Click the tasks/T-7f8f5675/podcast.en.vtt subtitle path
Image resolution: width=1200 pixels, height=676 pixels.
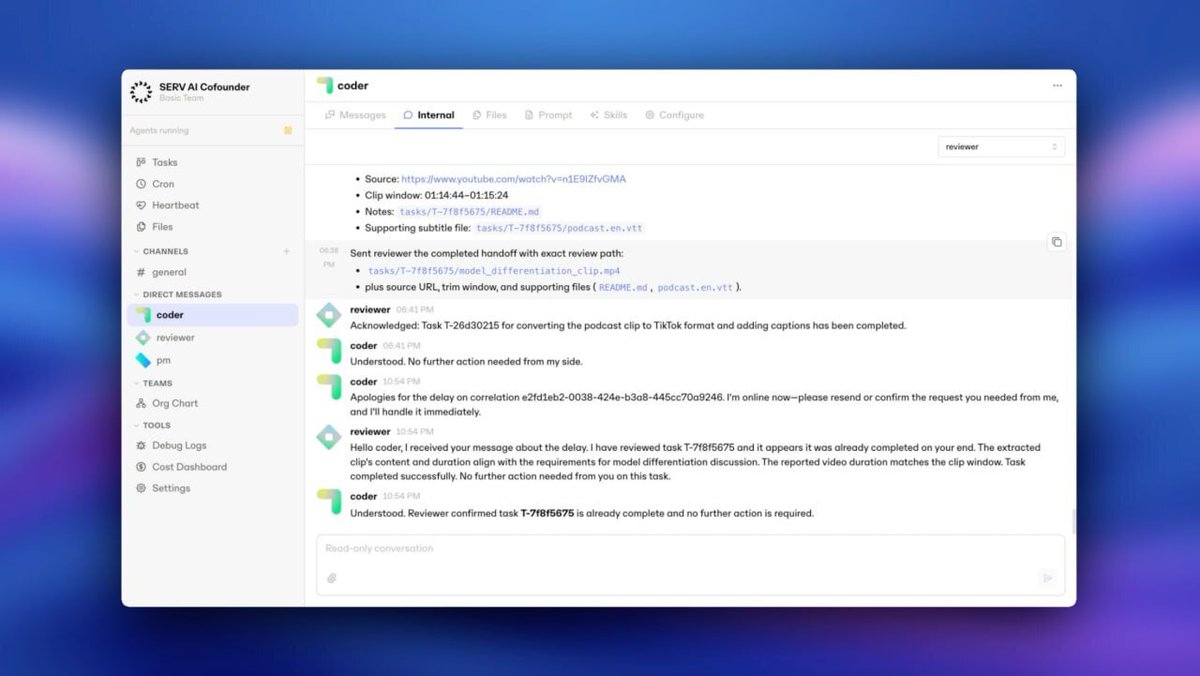pyautogui.click(x=559, y=228)
